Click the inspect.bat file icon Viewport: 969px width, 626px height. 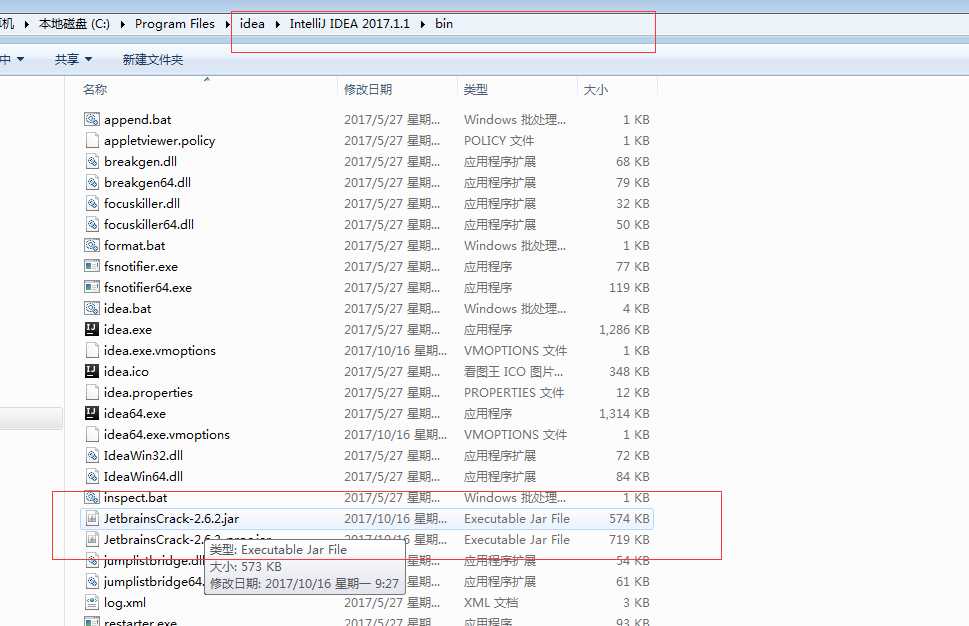tap(91, 497)
